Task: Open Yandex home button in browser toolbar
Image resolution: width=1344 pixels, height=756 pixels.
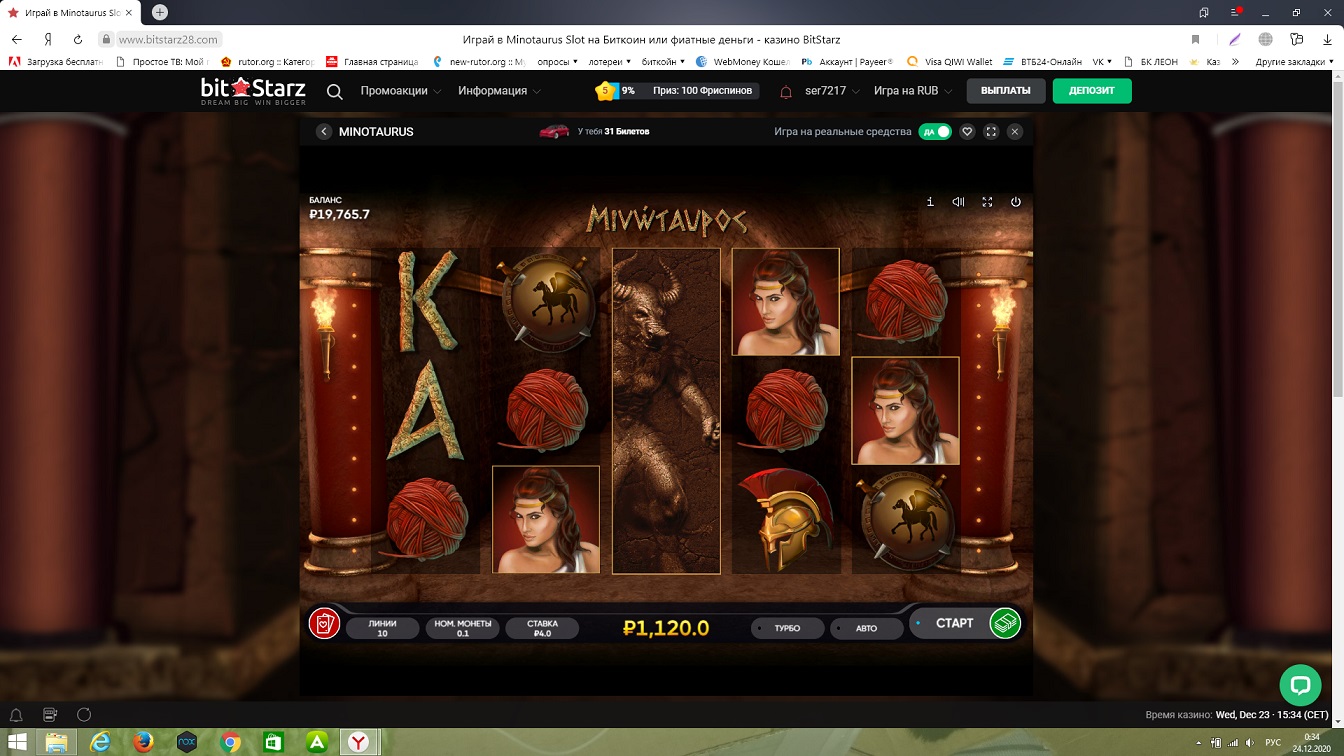Action: pos(48,39)
